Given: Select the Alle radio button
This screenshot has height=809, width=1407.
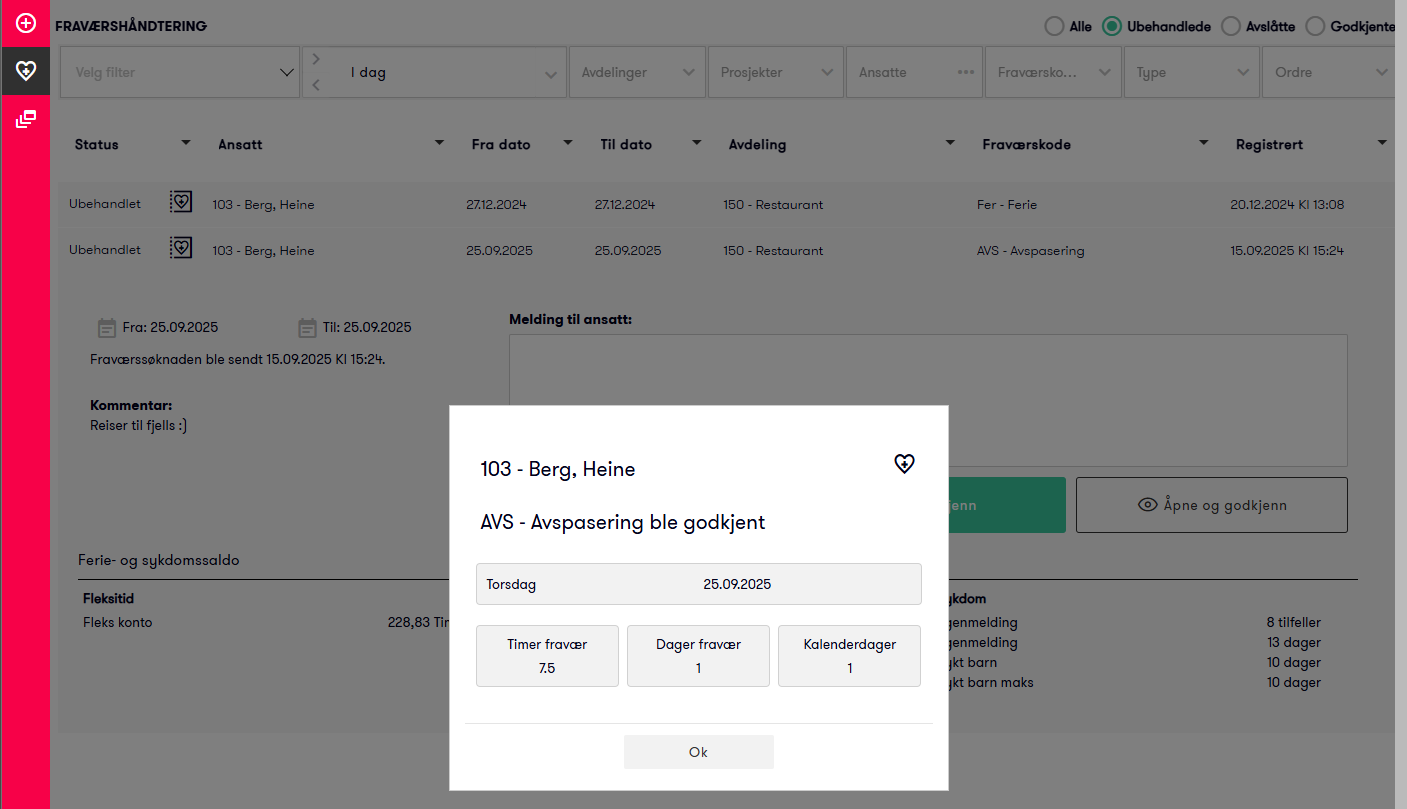Looking at the screenshot, I should (1054, 27).
